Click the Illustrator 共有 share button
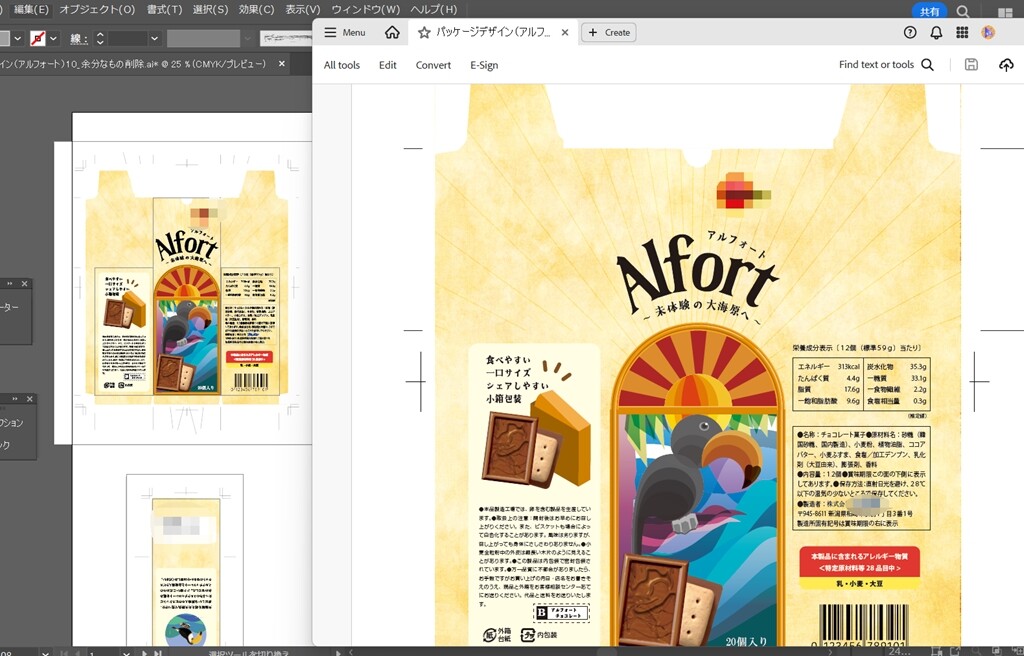This screenshot has width=1024, height=656. pos(929,10)
